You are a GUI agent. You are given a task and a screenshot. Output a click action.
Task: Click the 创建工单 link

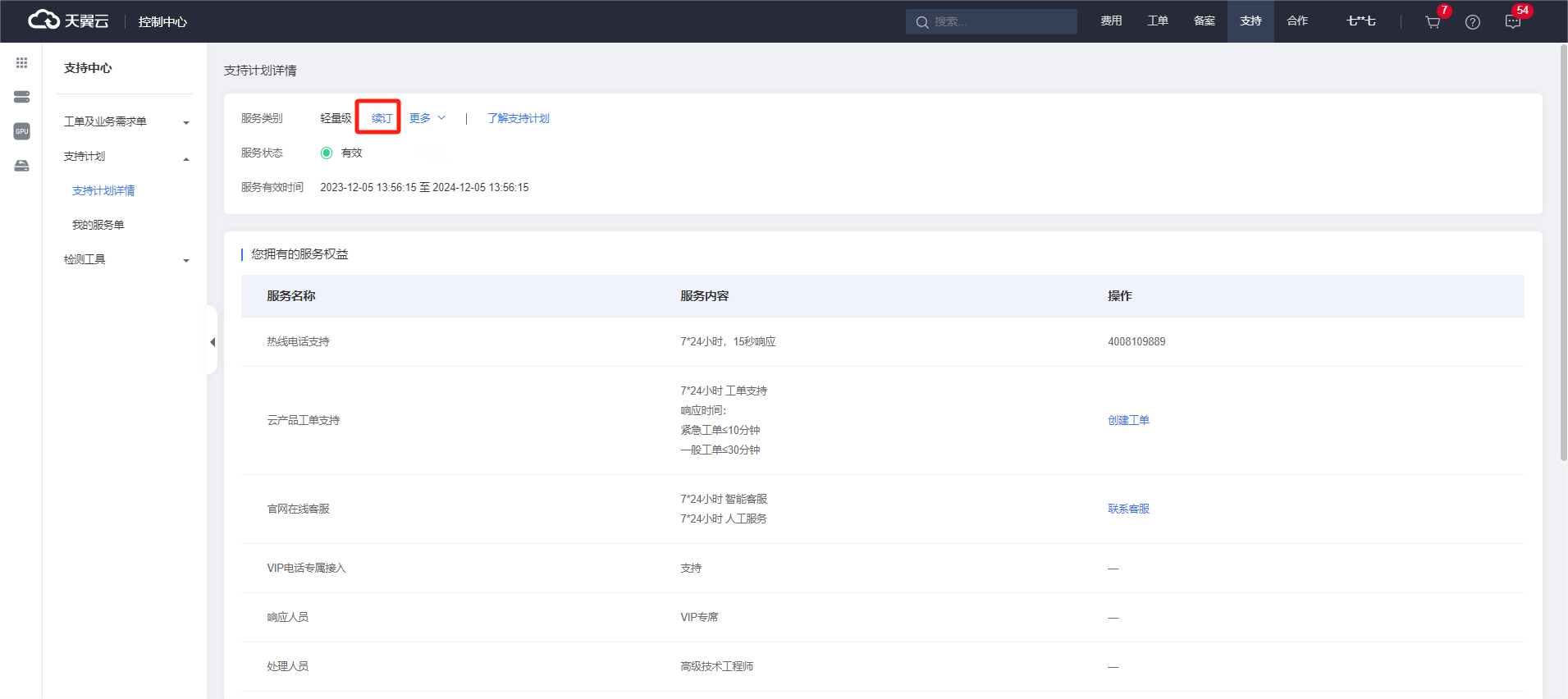[1128, 420]
